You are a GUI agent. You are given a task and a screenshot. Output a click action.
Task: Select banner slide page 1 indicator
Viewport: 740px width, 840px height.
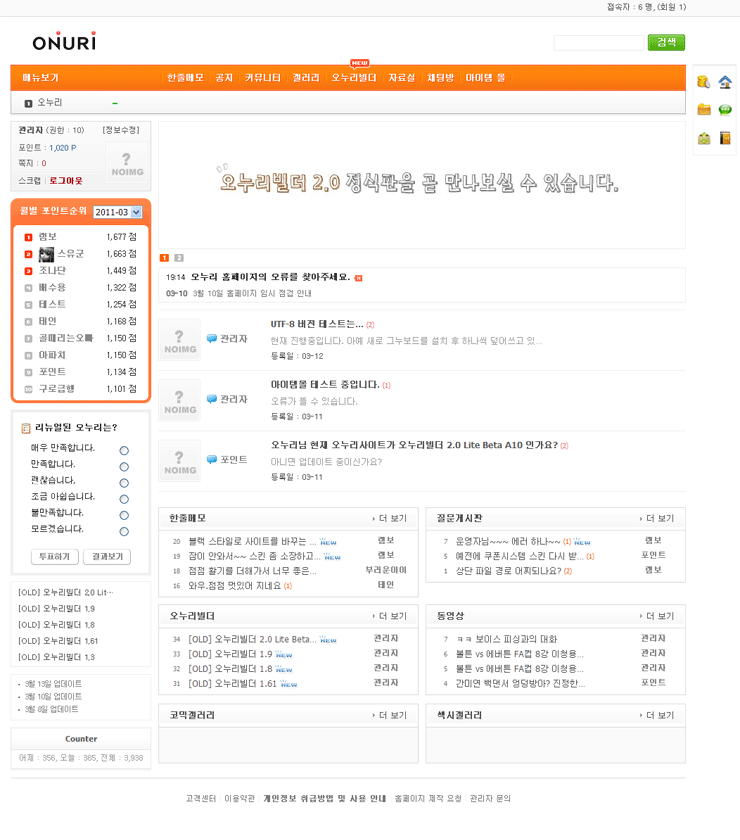click(x=165, y=258)
